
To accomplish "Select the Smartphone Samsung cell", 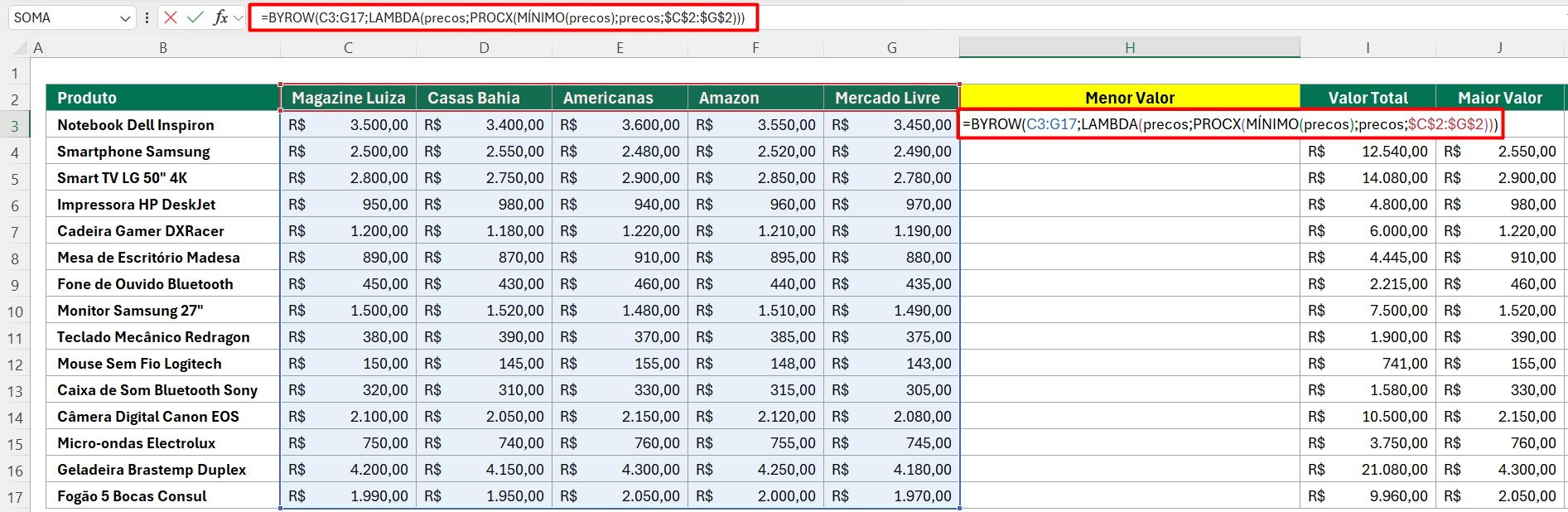I will [x=163, y=151].
